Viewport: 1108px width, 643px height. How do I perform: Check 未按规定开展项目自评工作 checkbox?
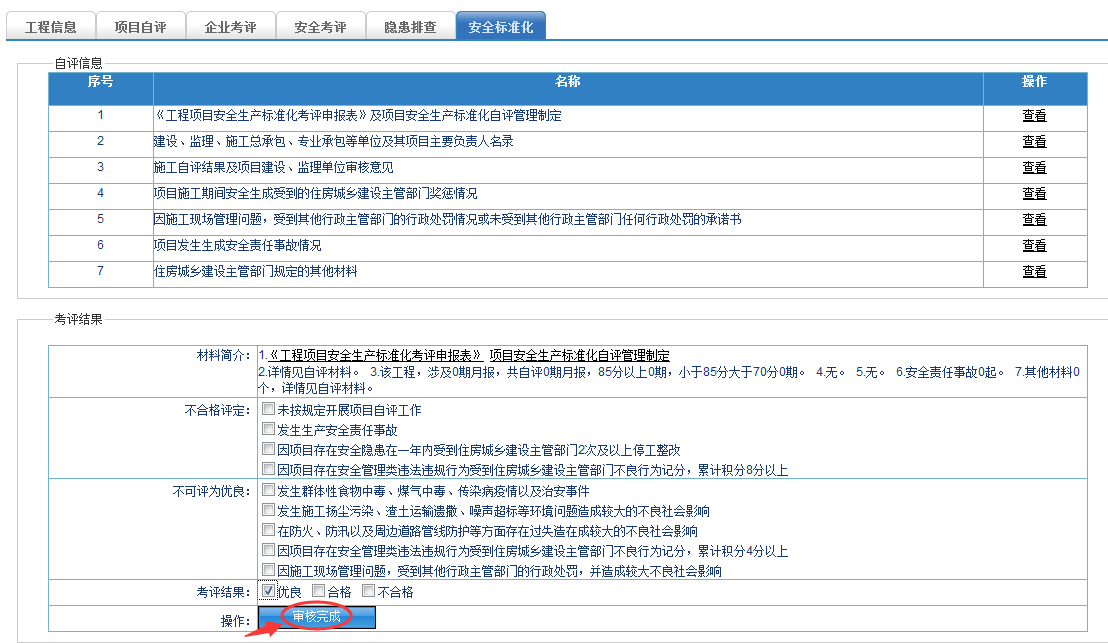tap(268, 410)
